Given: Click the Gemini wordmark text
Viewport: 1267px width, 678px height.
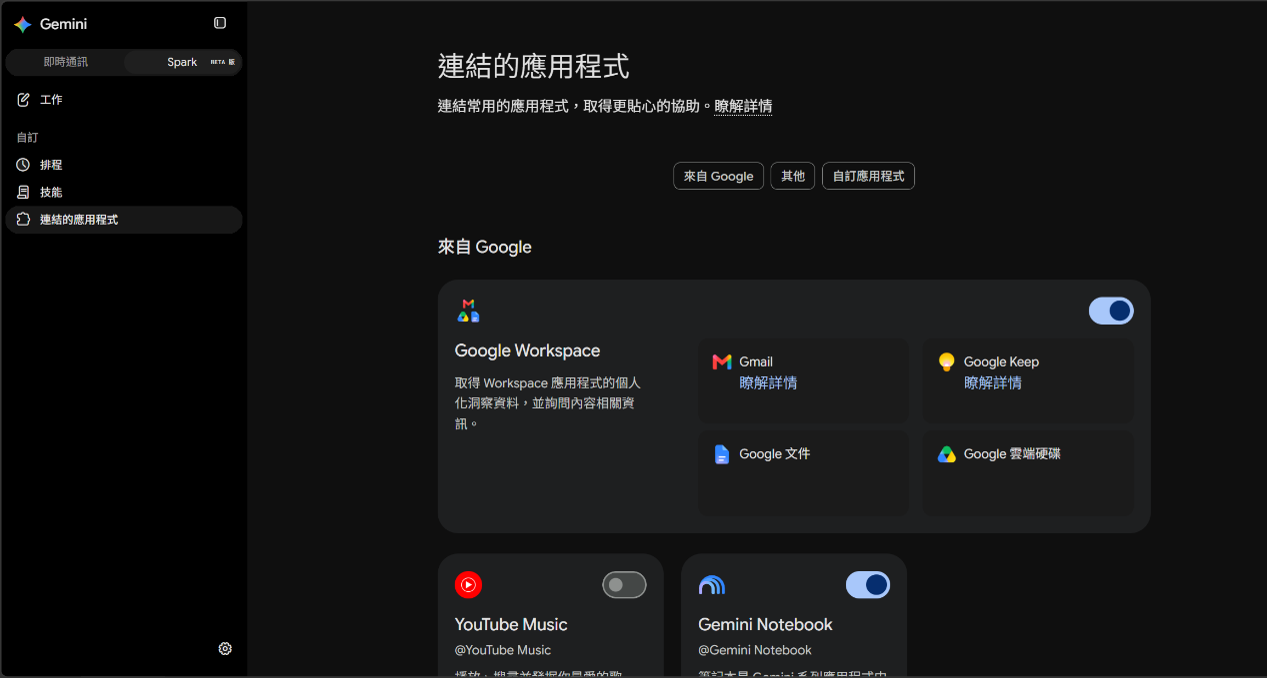Looking at the screenshot, I should click(x=63, y=24).
